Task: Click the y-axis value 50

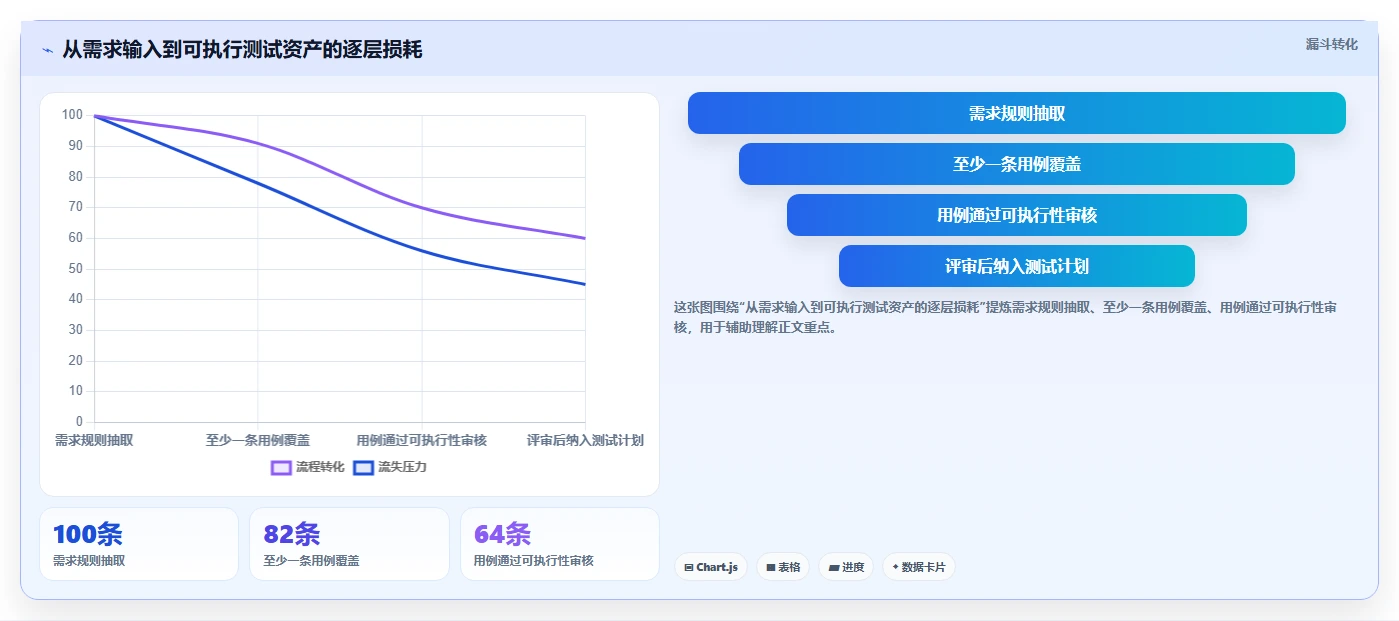Action: pyautogui.click(x=76, y=269)
